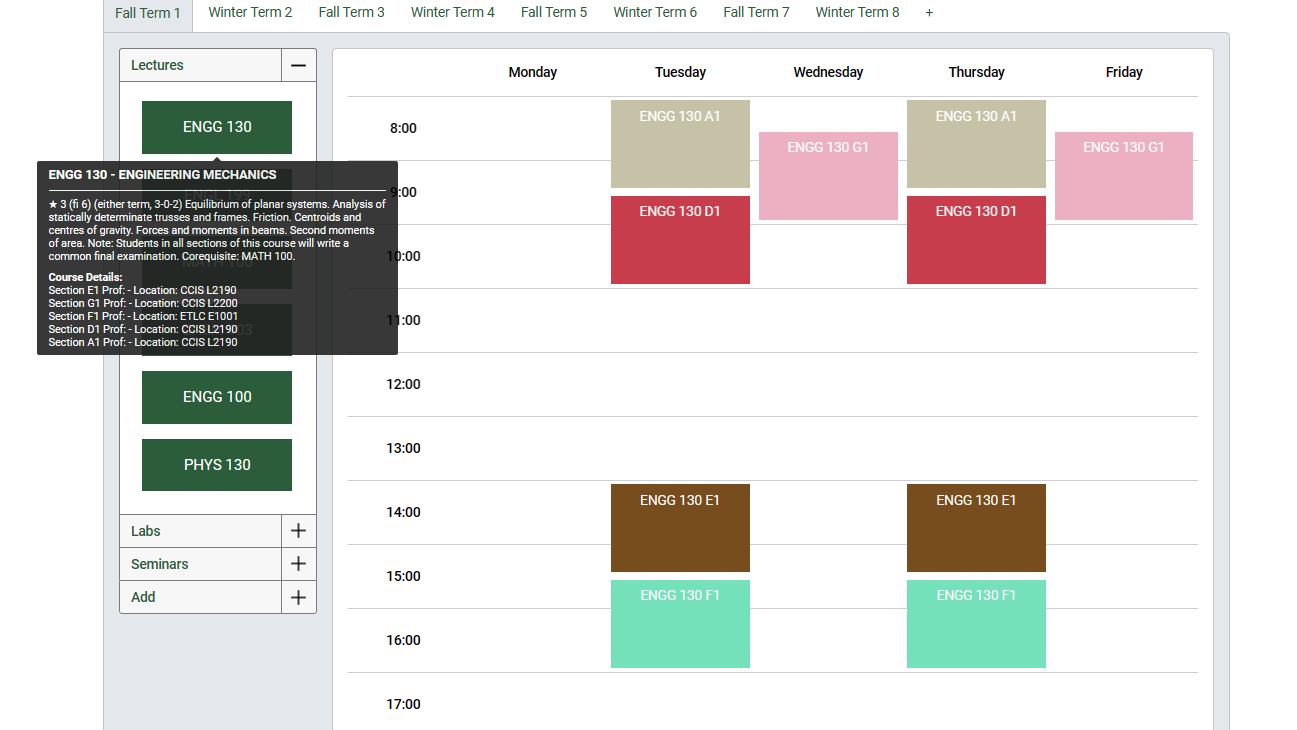Add a lab using the Labs plus icon

pyautogui.click(x=299, y=530)
